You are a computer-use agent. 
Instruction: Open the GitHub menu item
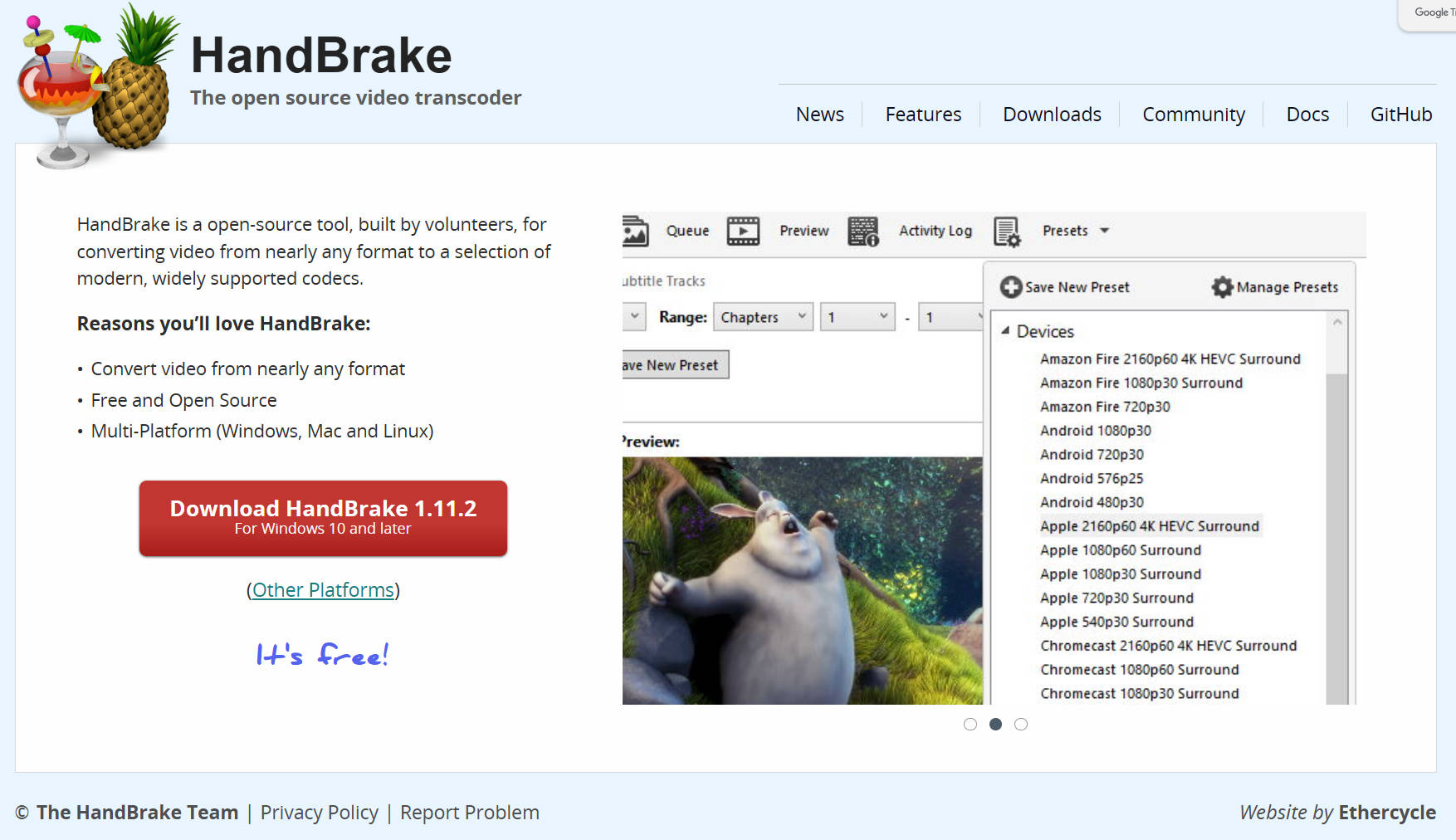coord(1401,115)
